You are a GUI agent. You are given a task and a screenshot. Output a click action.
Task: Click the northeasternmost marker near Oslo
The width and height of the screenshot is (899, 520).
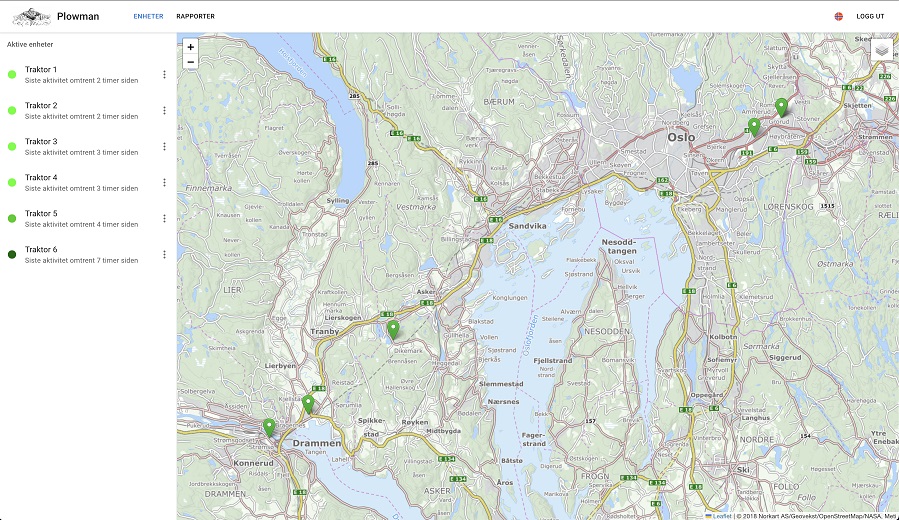coord(781,107)
